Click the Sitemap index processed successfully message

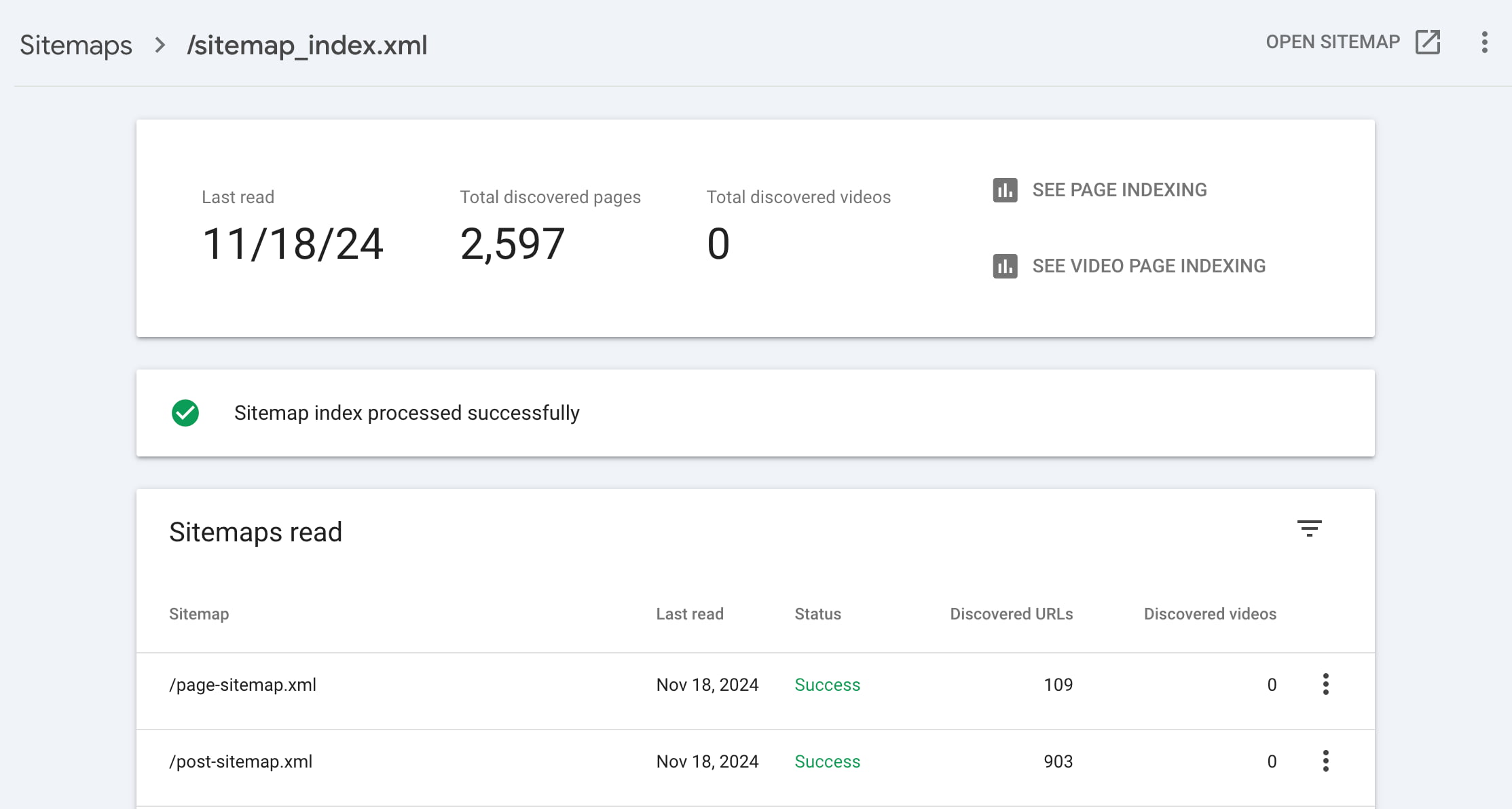(407, 413)
